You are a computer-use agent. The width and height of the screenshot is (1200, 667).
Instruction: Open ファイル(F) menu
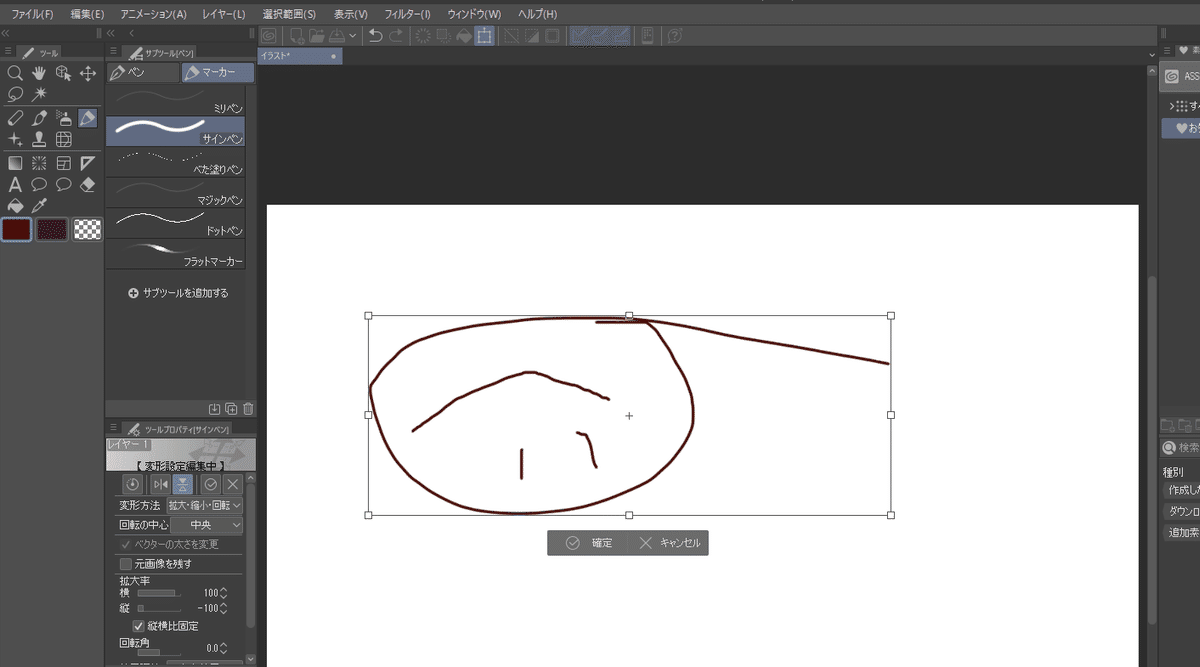32,14
